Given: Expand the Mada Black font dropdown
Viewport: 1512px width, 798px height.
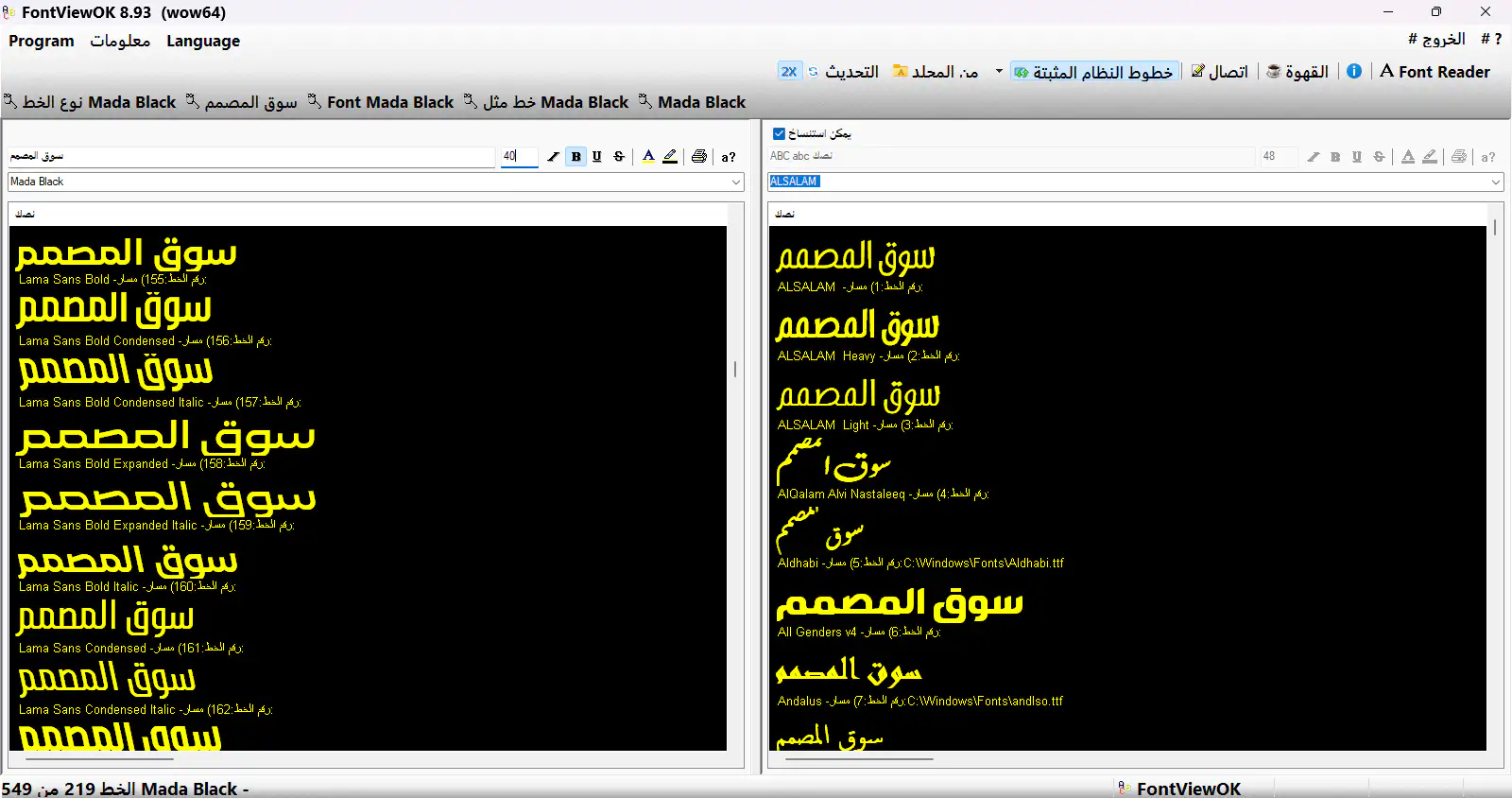Looking at the screenshot, I should tap(735, 182).
